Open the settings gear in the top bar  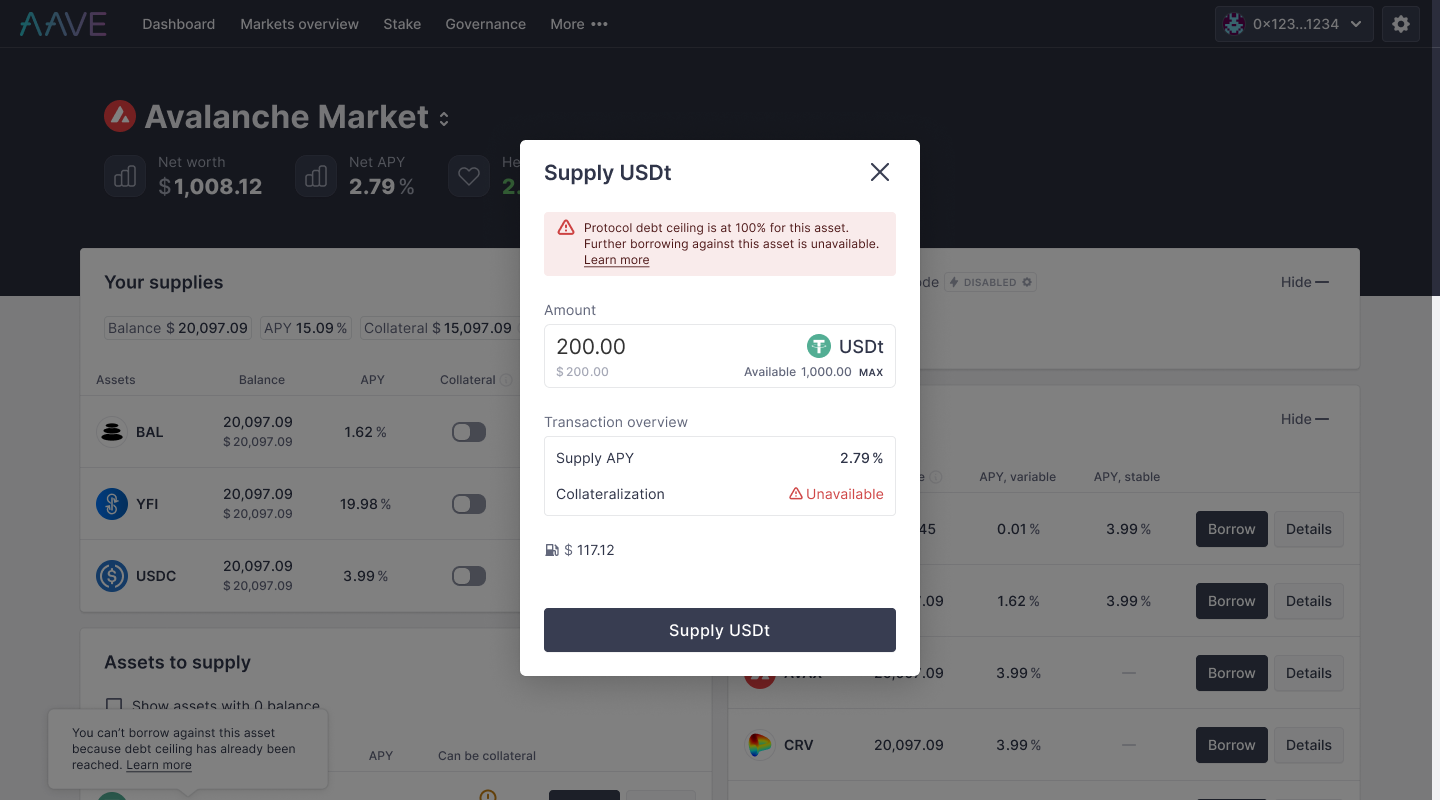point(1400,23)
